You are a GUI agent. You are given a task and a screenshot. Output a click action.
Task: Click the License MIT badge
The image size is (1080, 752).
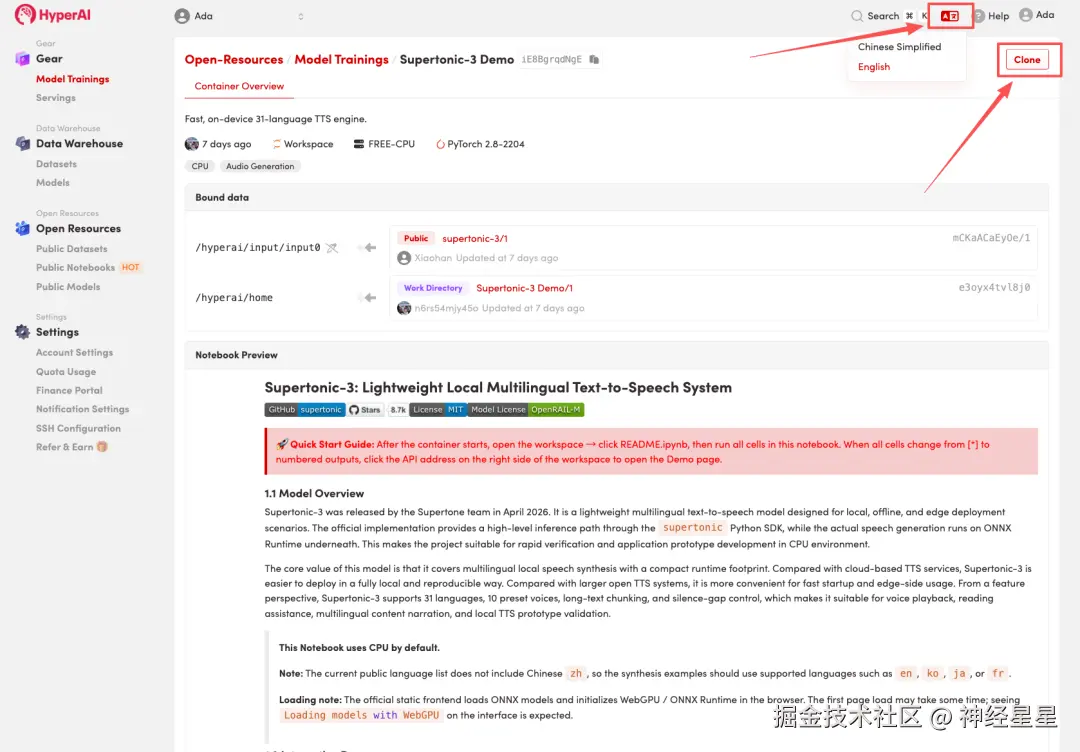pos(438,410)
